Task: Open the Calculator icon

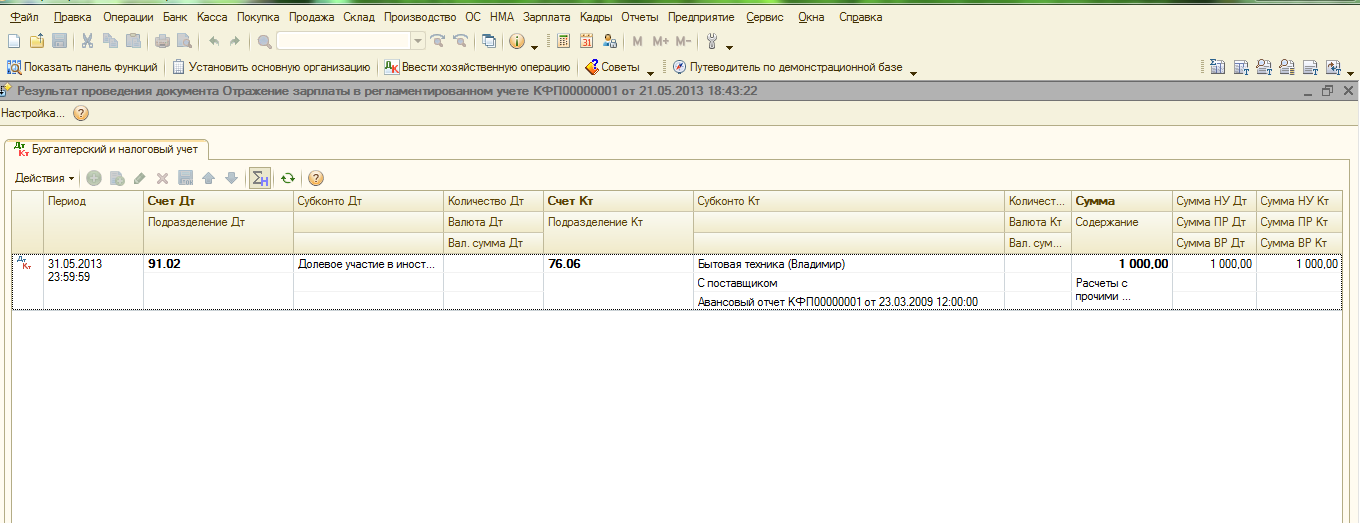Action: [563, 41]
